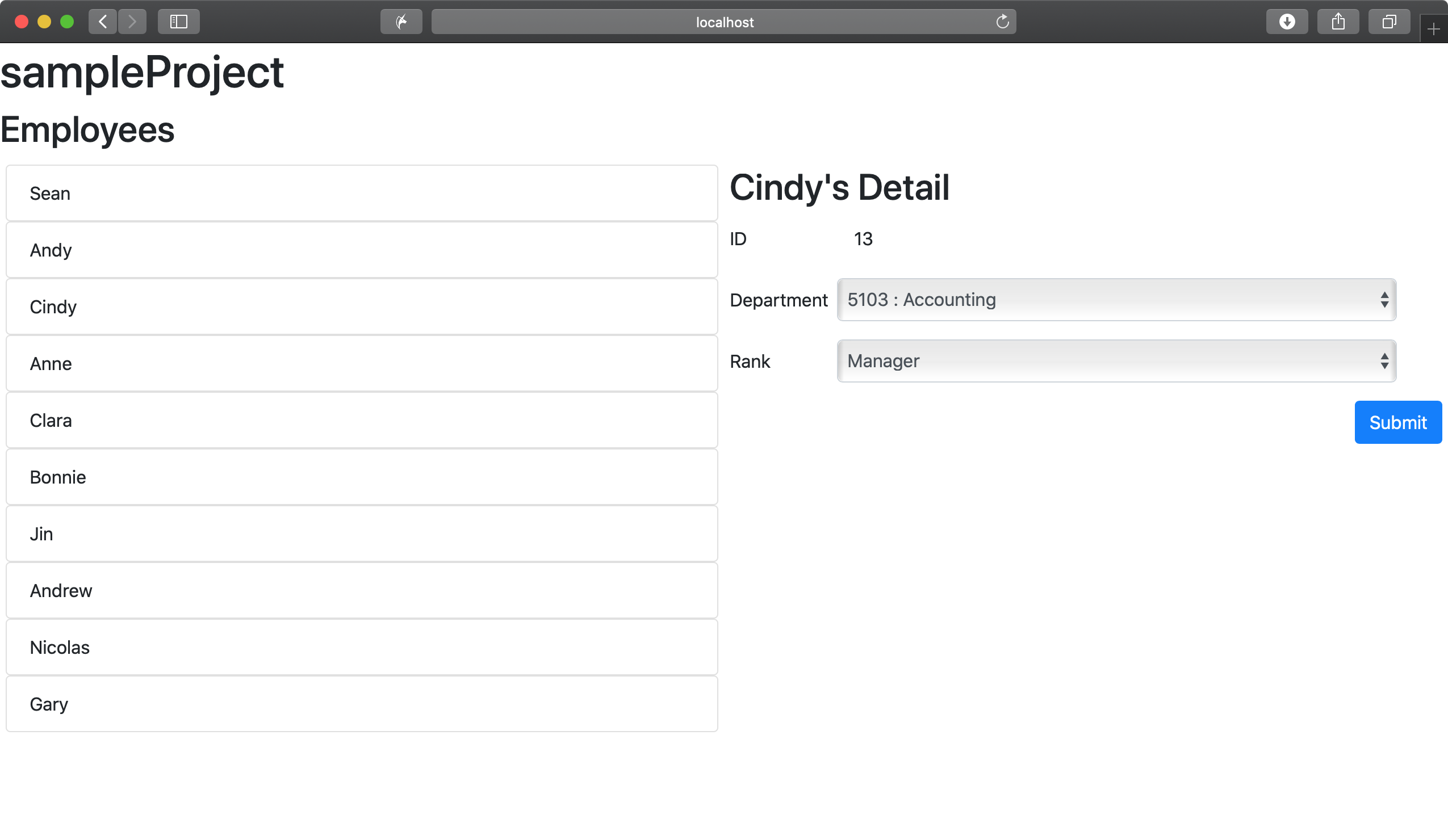Pick Gary from the employee list

pyautogui.click(x=361, y=704)
